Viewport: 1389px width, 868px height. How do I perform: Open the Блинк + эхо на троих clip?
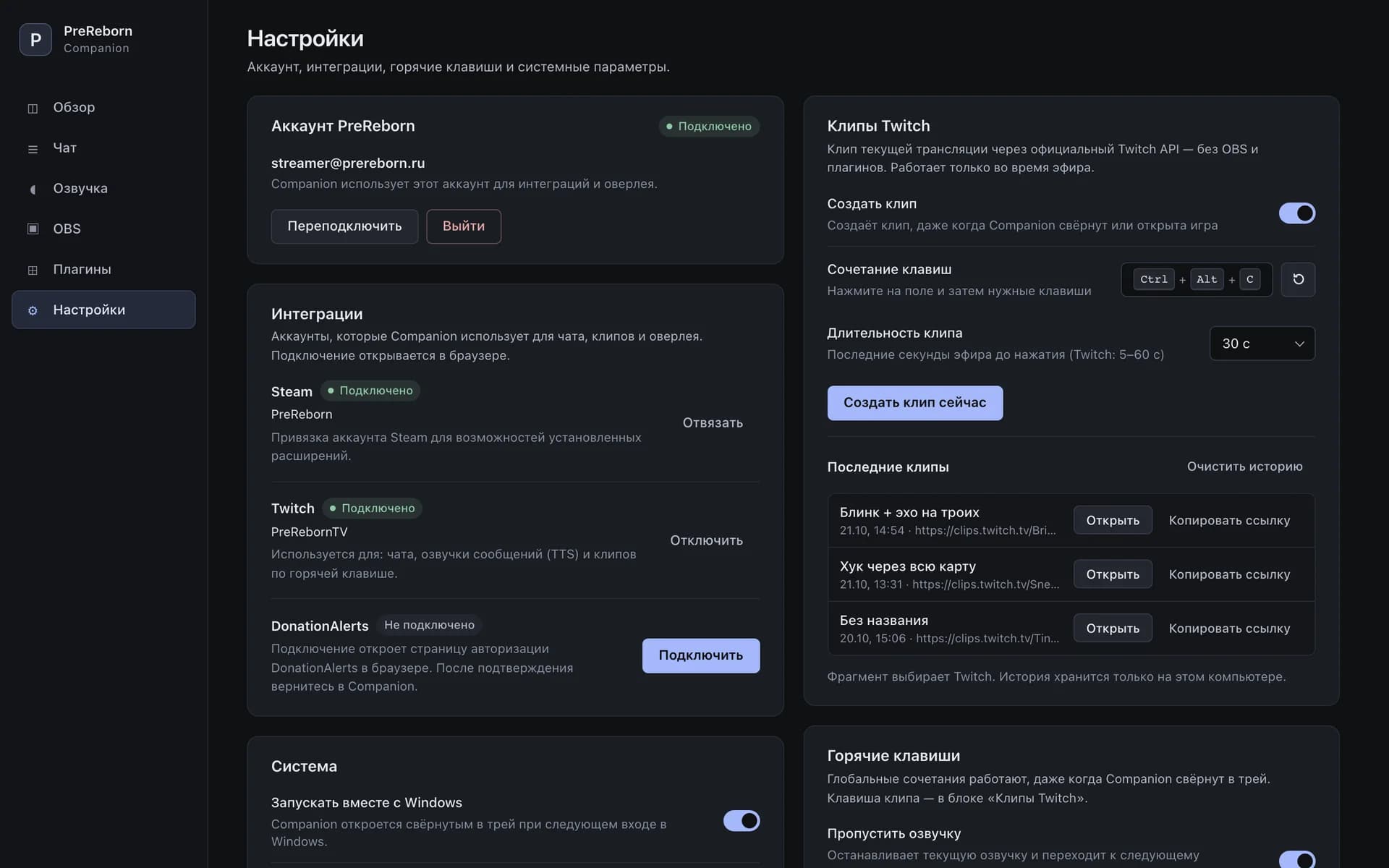(1113, 520)
